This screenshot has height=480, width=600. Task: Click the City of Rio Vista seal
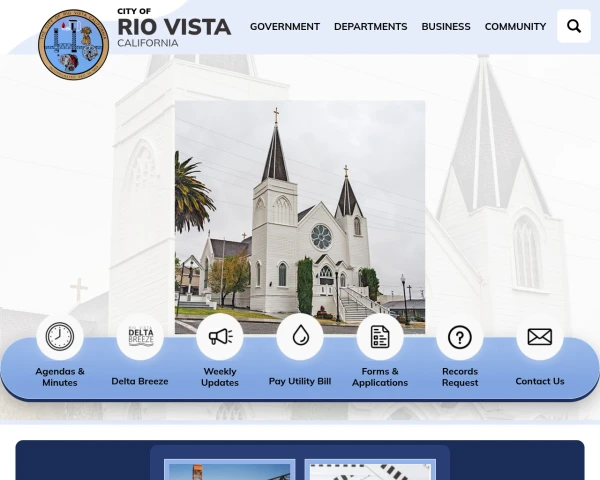73,44
